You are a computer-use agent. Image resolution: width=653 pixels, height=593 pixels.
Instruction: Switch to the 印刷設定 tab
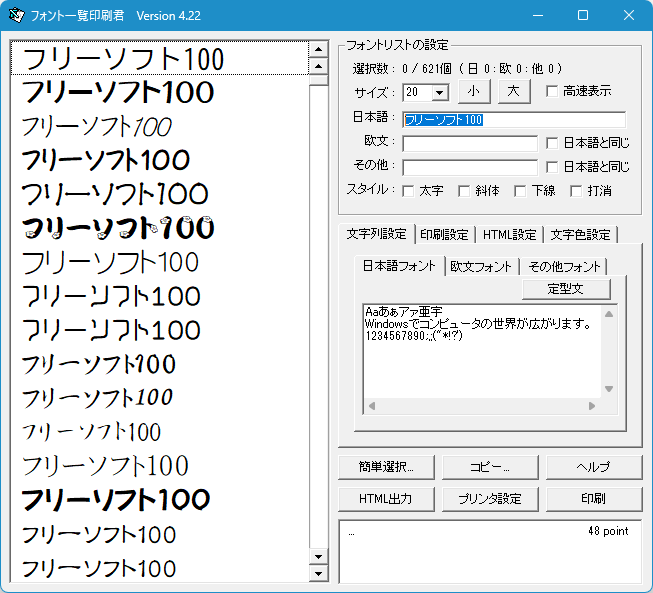pos(444,235)
